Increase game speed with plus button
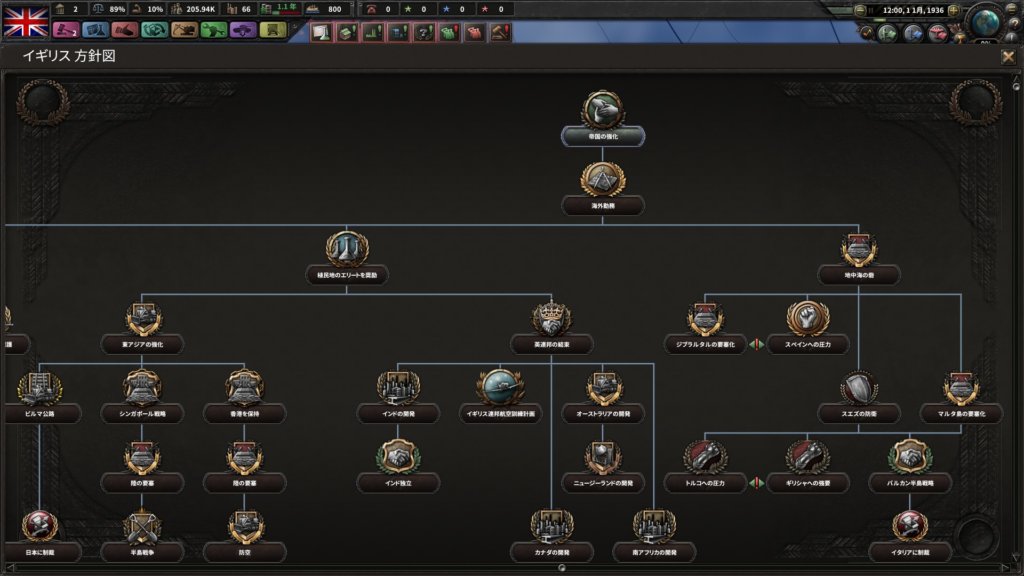The width and height of the screenshot is (1024, 576). tap(953, 10)
